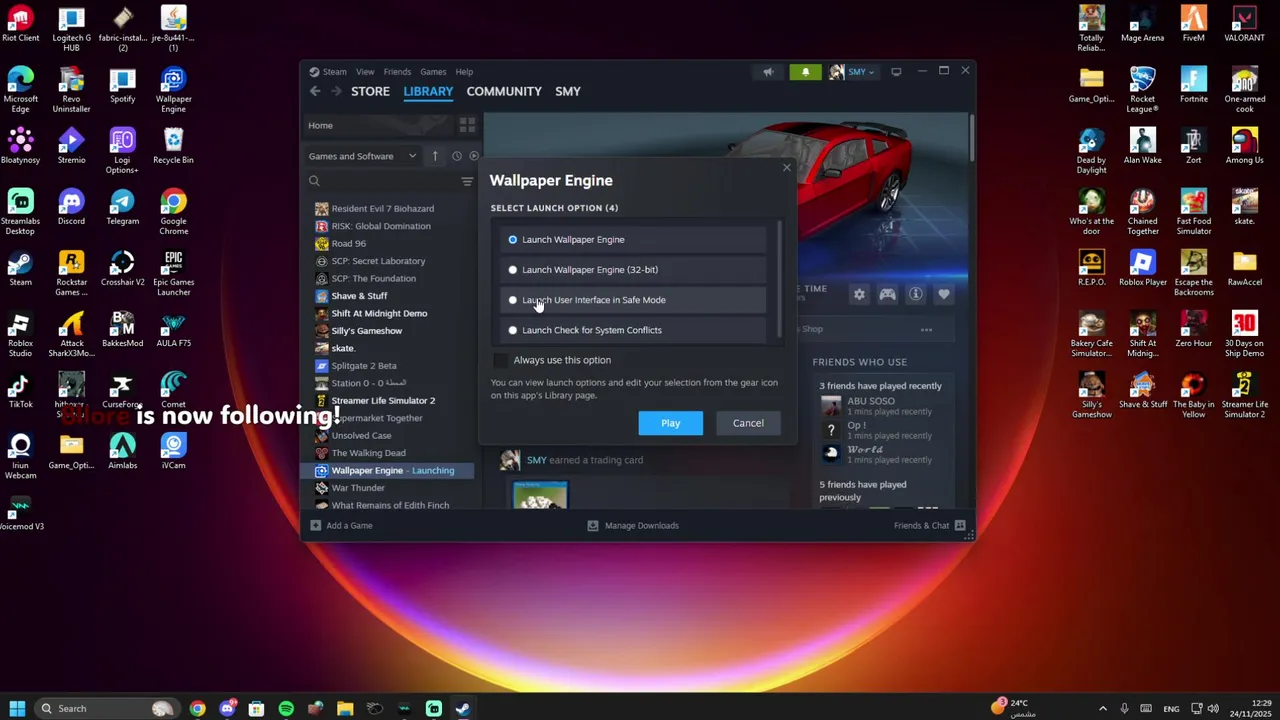Close the Wallpaper Engine dialog with the X

pyautogui.click(x=787, y=168)
